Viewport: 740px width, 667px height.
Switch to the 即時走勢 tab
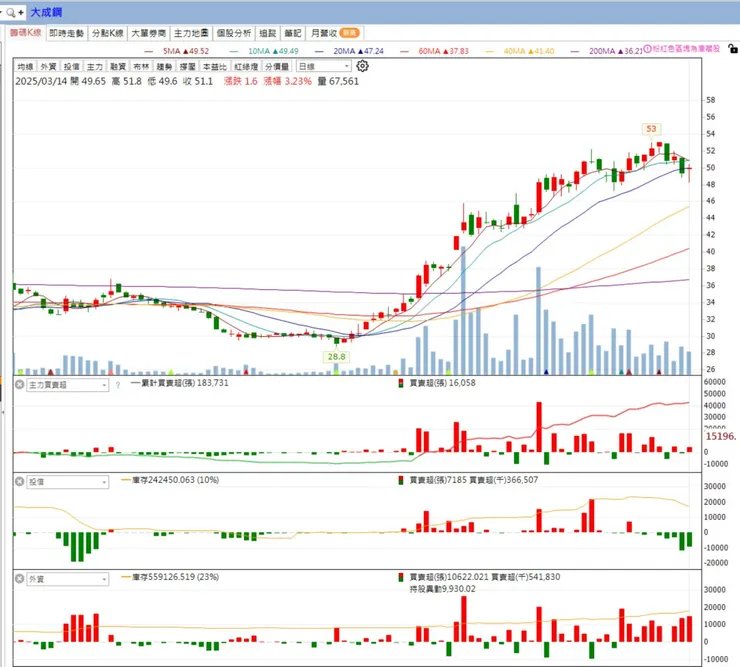pos(67,33)
